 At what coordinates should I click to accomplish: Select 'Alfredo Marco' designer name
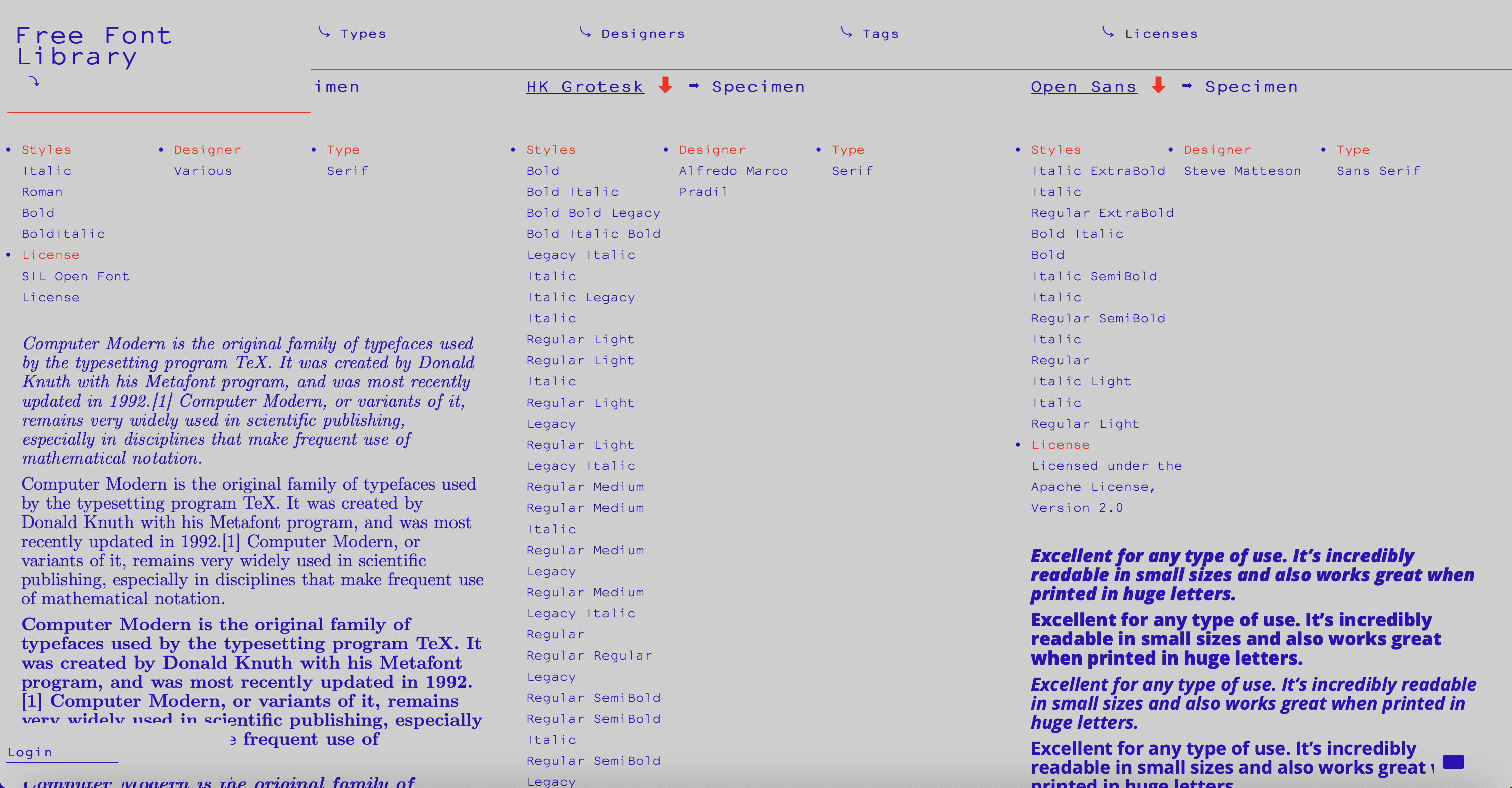click(x=733, y=171)
